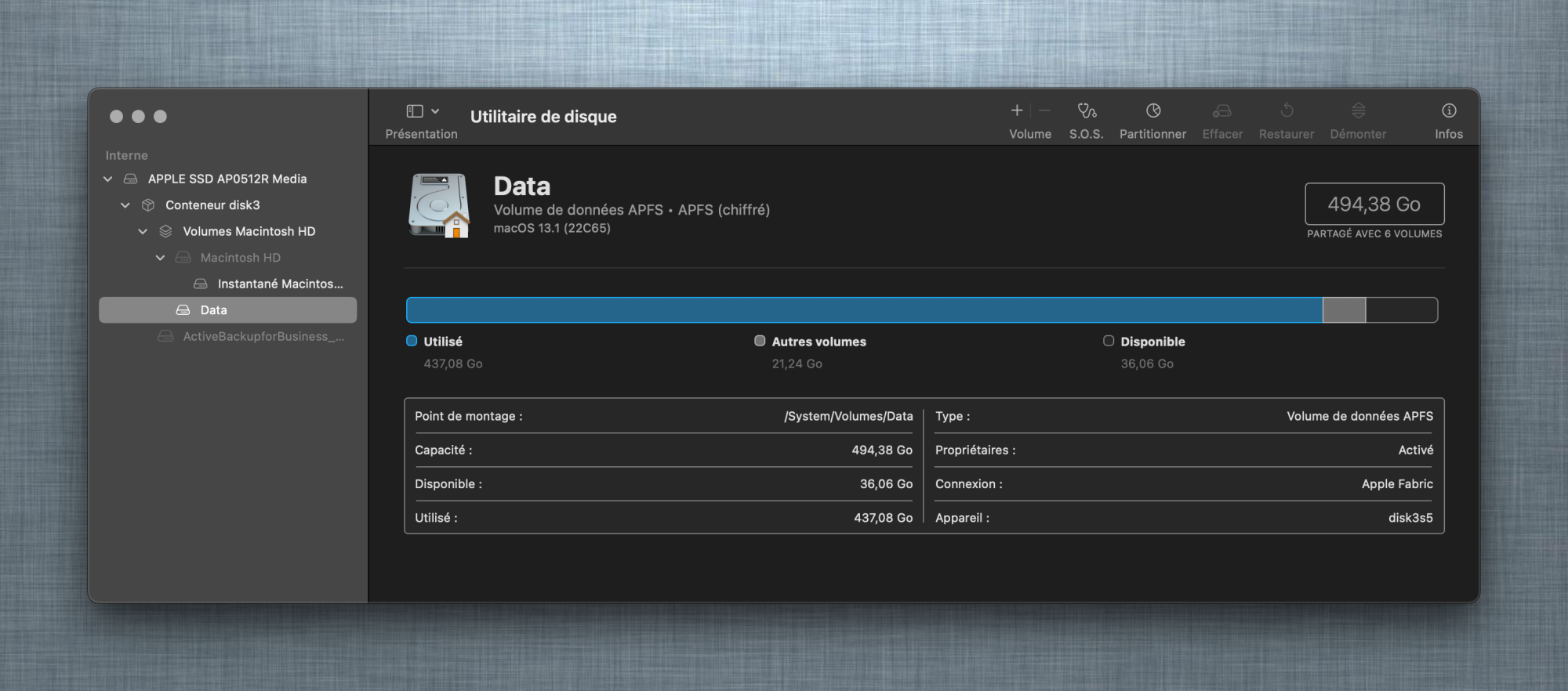Click the Infos toolbar label
1568x691 pixels.
point(1449,134)
